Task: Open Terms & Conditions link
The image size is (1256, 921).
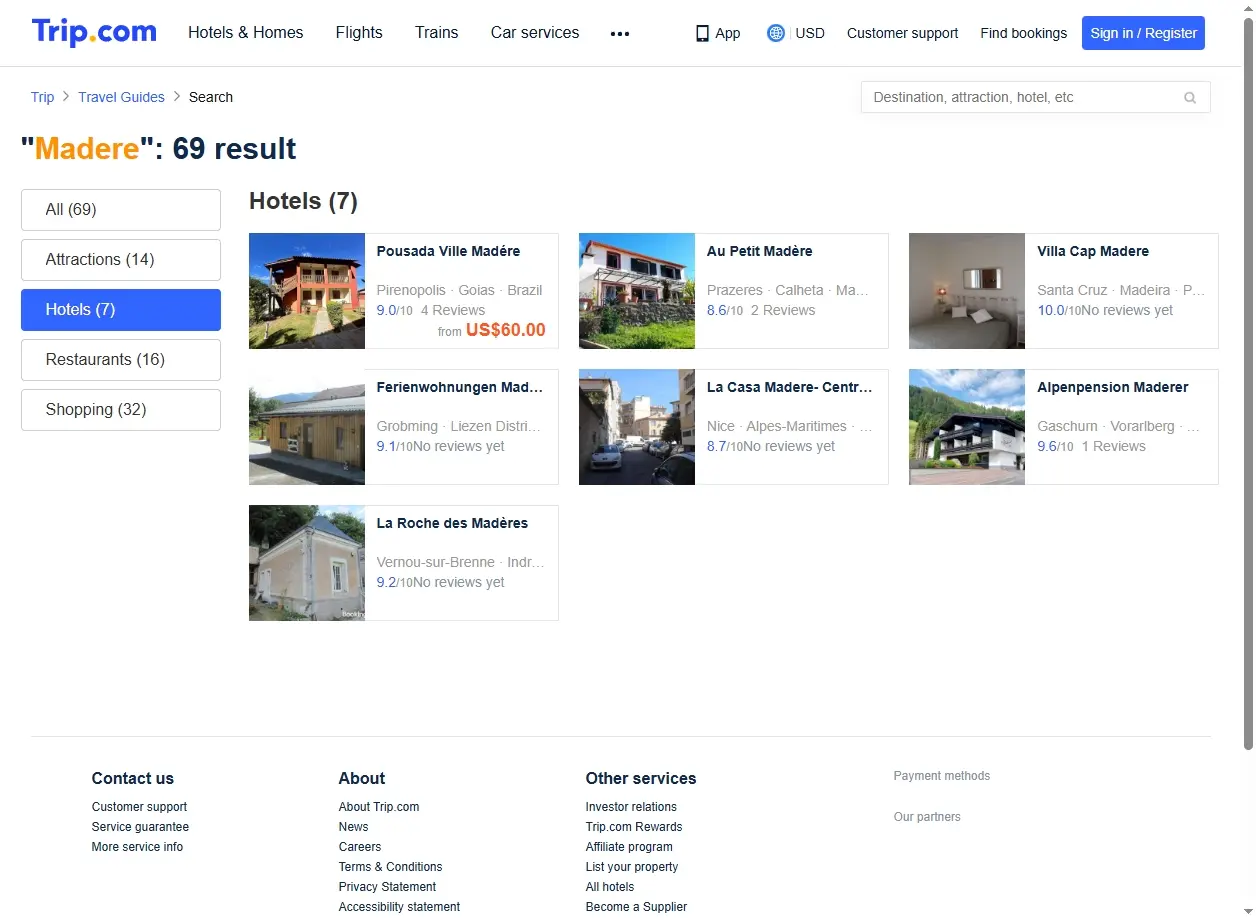Action: [x=390, y=867]
